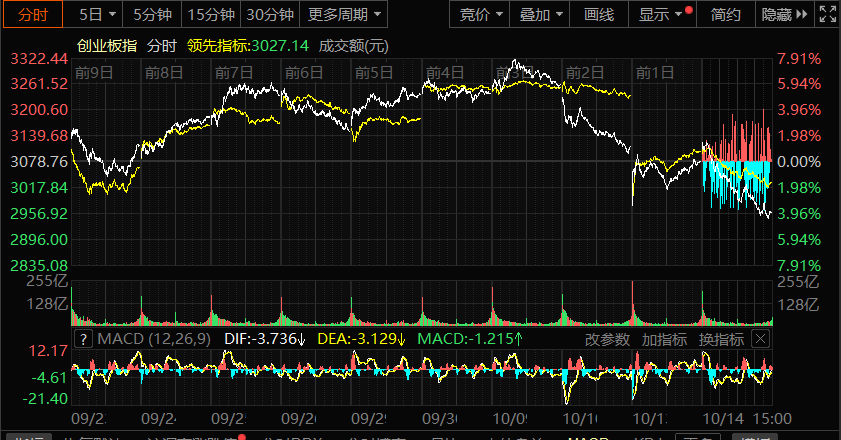Viewport: 841px width, 440px height.
Task: Click the 成交额(元) label
Action: click(x=354, y=46)
